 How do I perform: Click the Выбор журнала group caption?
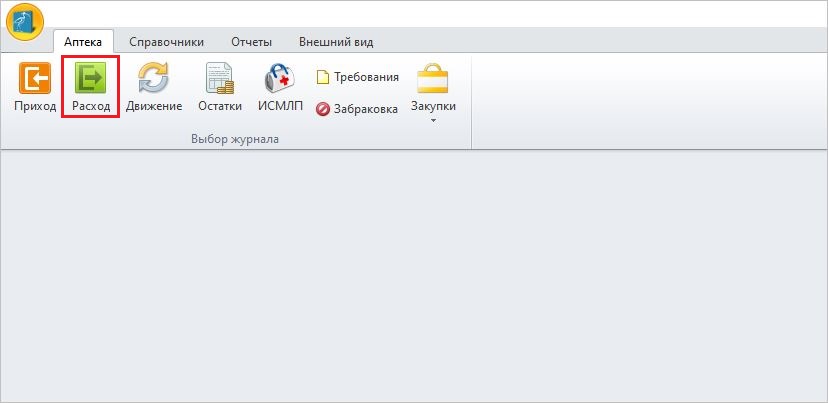(234, 138)
